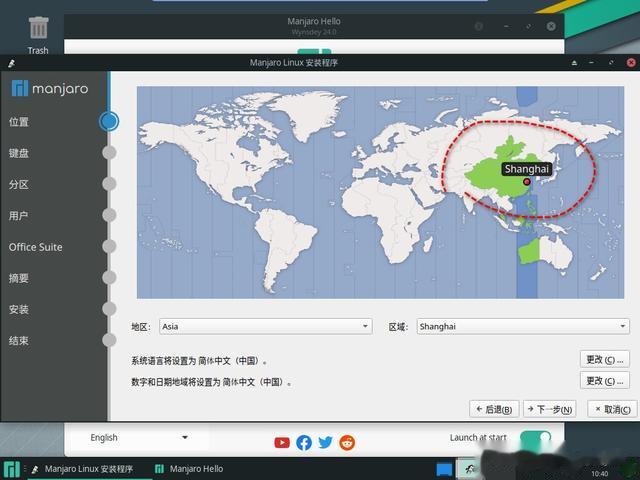
Task: Select the 摘要 step in sidebar
Action: [19, 278]
